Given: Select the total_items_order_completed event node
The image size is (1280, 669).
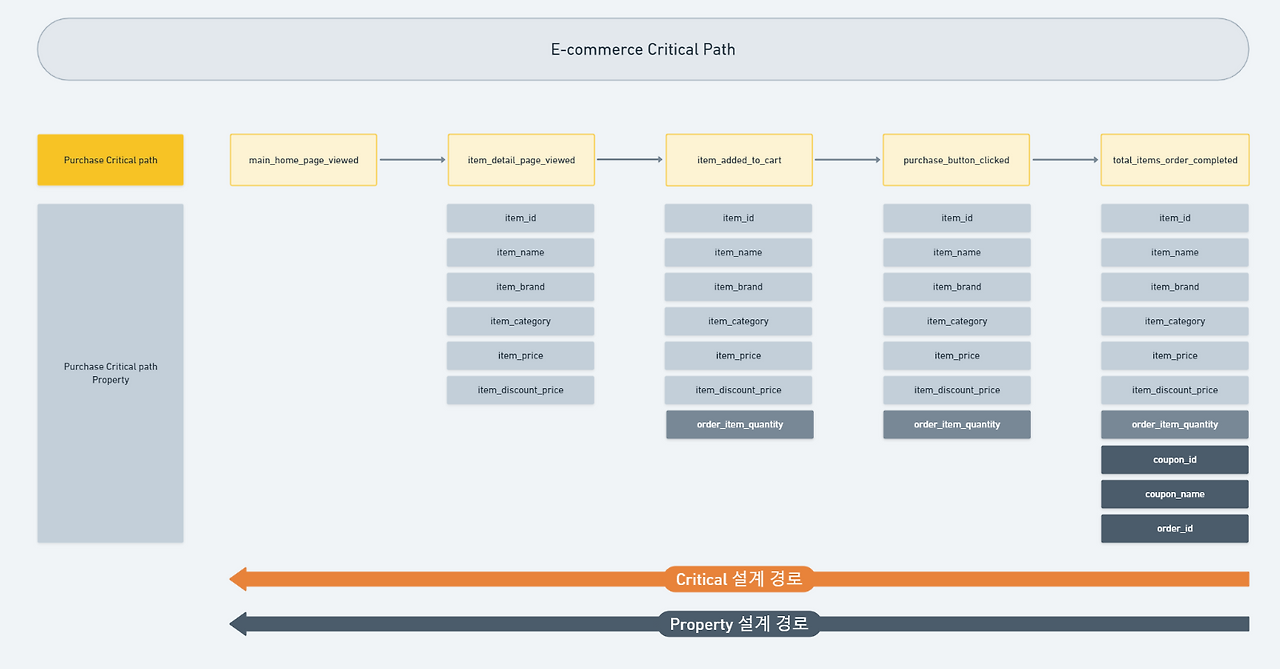Looking at the screenshot, I should tap(1174, 159).
